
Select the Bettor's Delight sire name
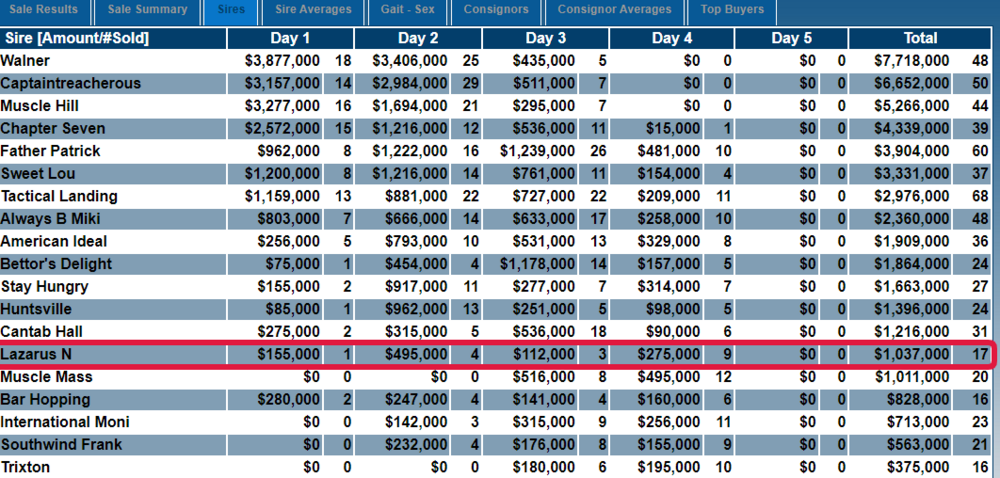click(x=56, y=264)
